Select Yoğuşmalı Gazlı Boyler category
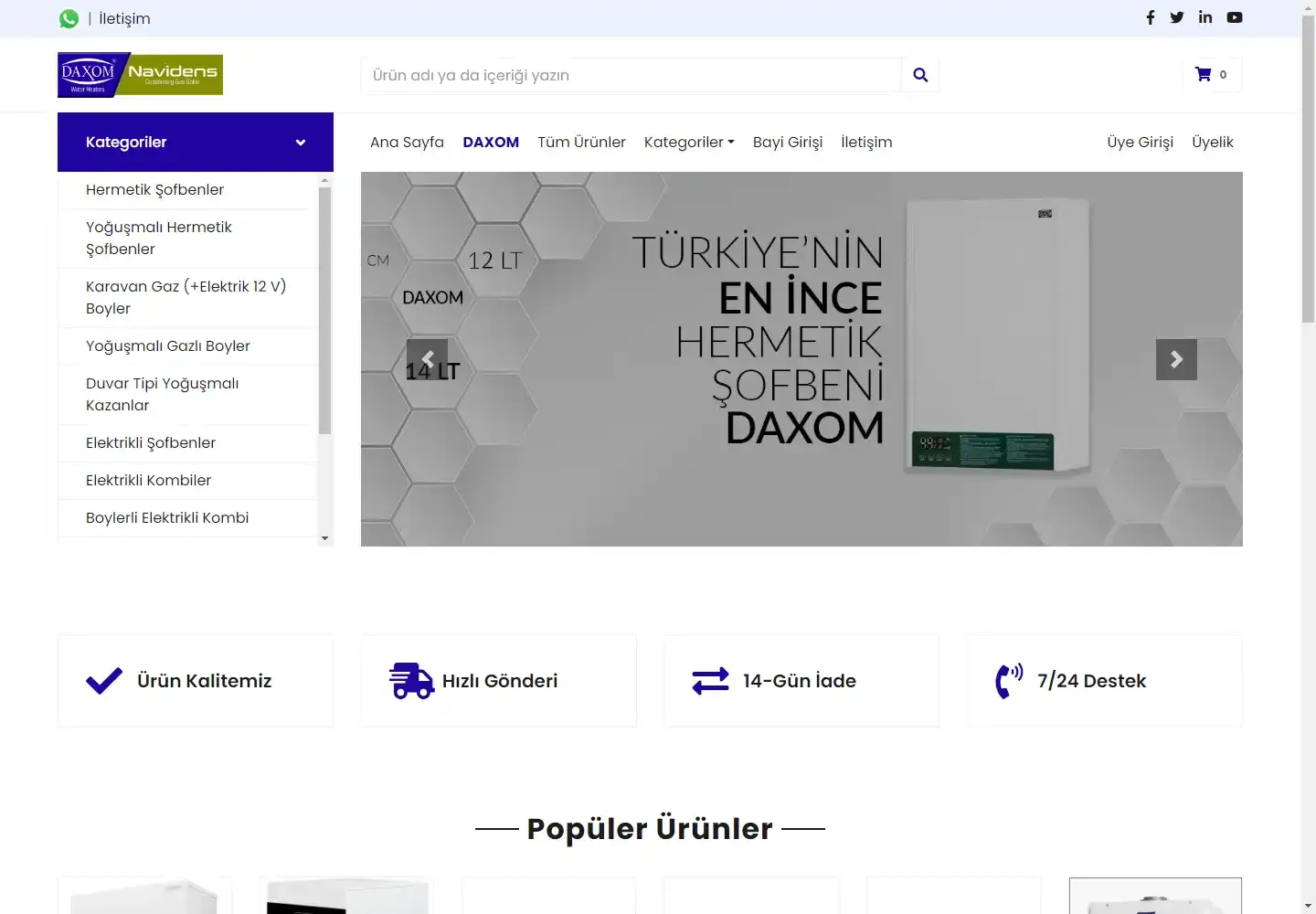 [x=187, y=346]
